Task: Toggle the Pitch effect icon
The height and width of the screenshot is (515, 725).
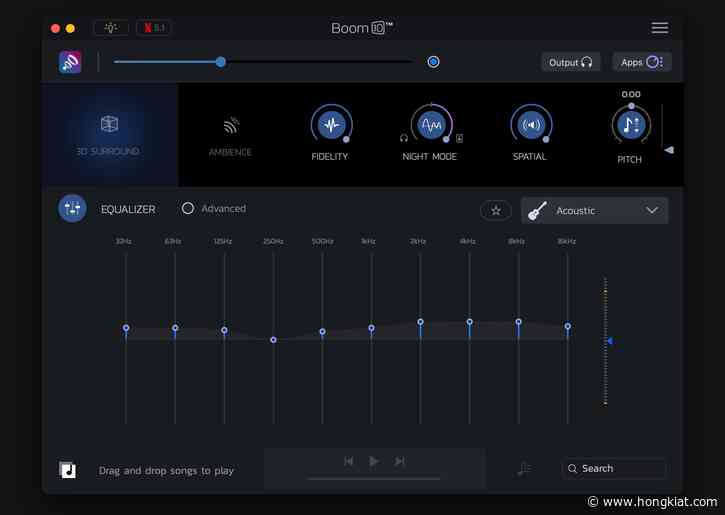Action: coord(631,125)
